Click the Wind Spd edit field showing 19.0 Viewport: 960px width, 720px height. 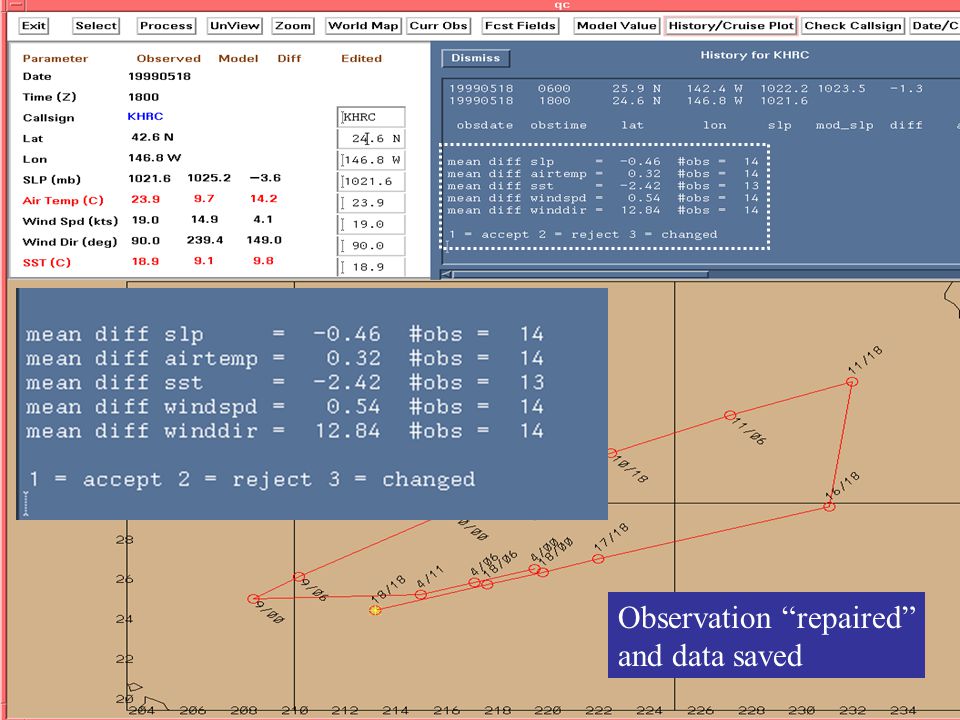(371, 224)
